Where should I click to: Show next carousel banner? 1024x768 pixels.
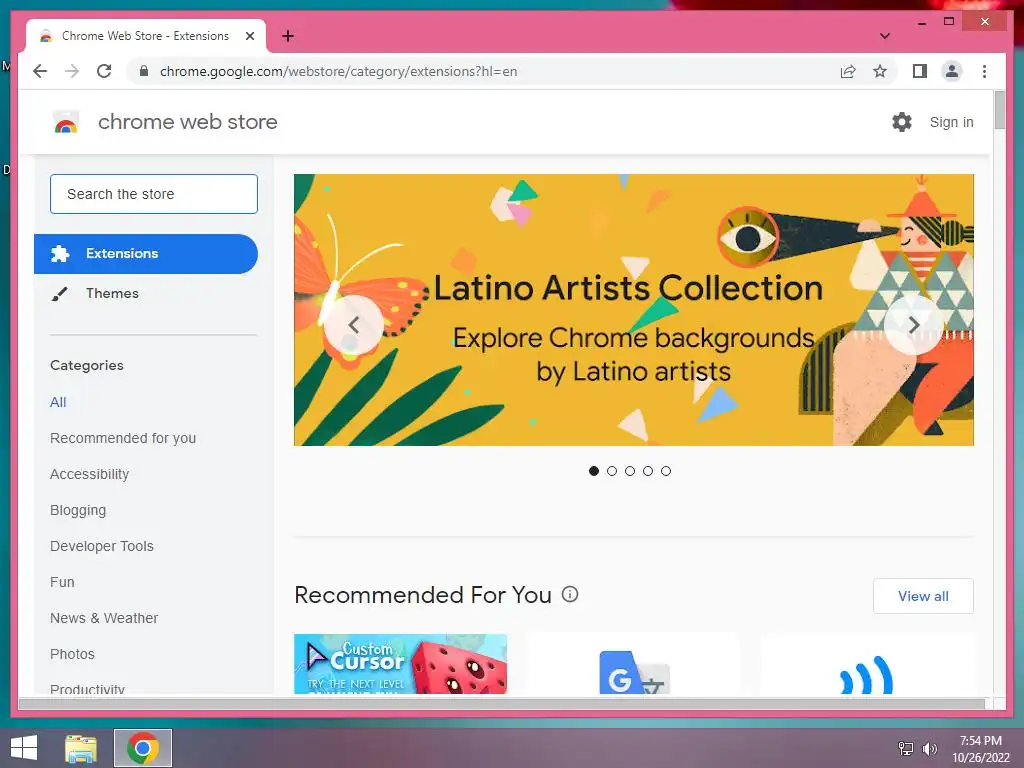[914, 325]
